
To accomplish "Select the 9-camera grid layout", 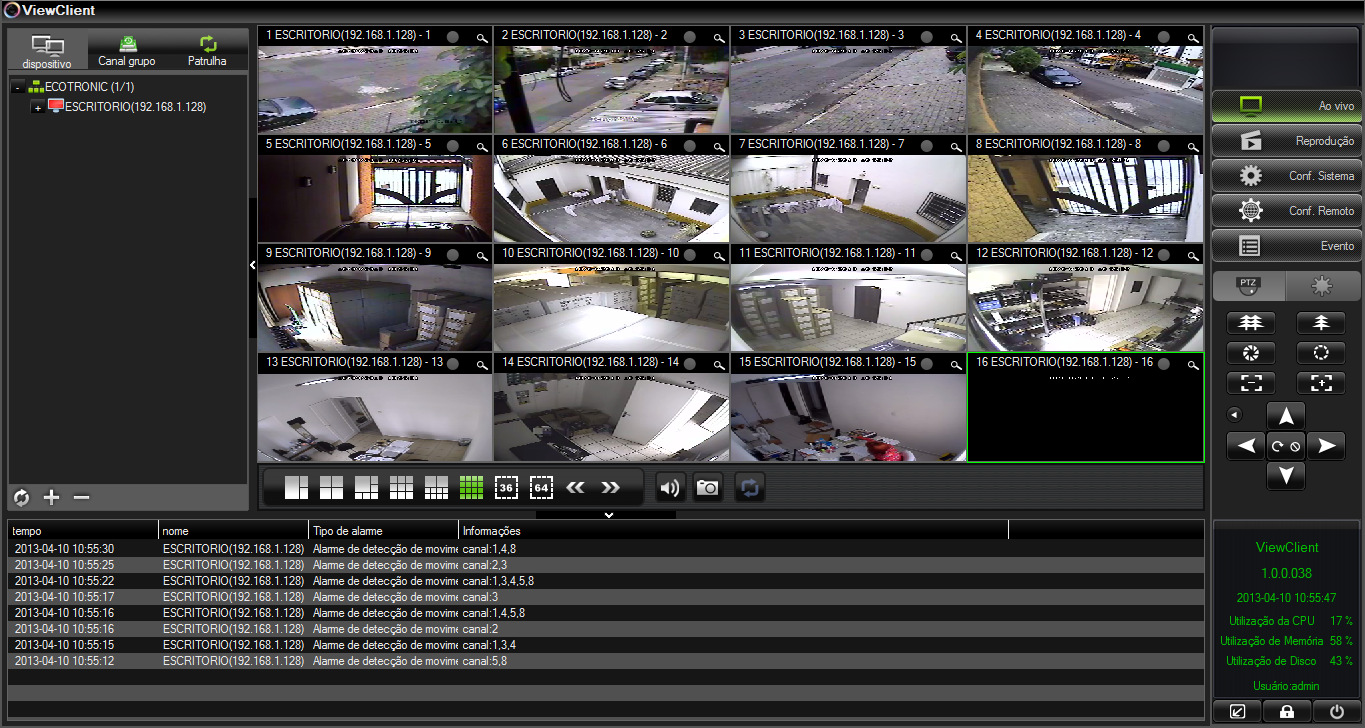I will coord(402,488).
